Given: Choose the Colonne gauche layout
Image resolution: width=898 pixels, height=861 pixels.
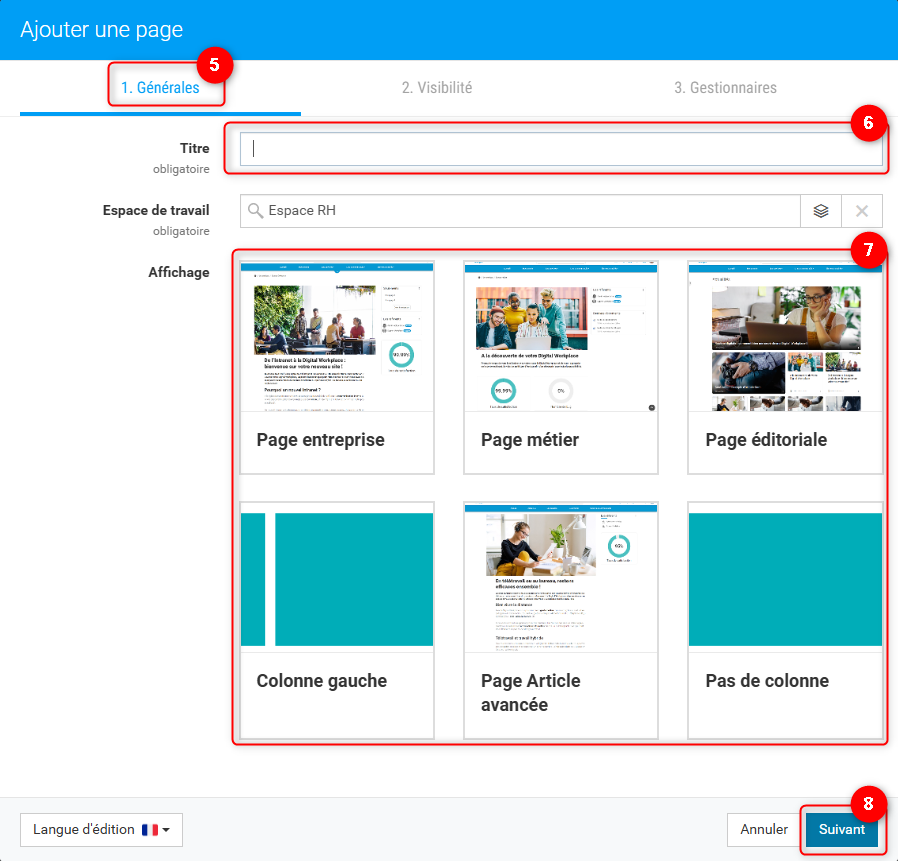Looking at the screenshot, I should tap(337, 620).
